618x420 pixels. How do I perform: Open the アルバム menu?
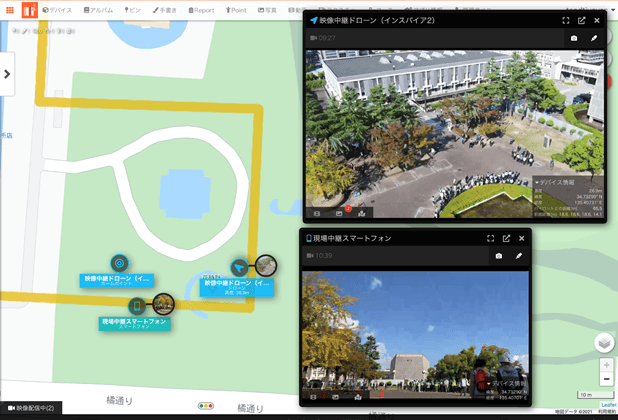tap(96, 10)
